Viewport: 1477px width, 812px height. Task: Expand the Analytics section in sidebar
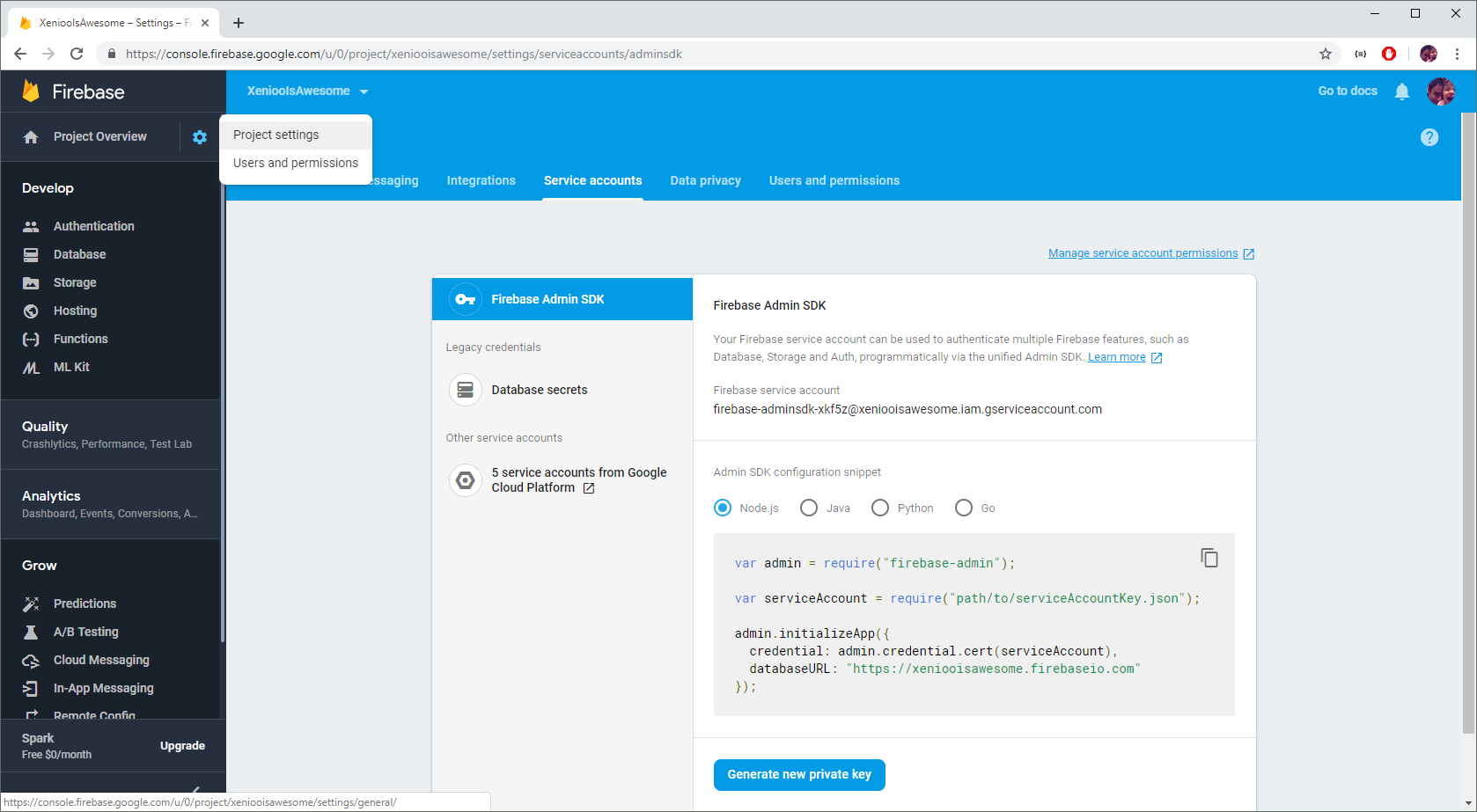click(x=110, y=504)
